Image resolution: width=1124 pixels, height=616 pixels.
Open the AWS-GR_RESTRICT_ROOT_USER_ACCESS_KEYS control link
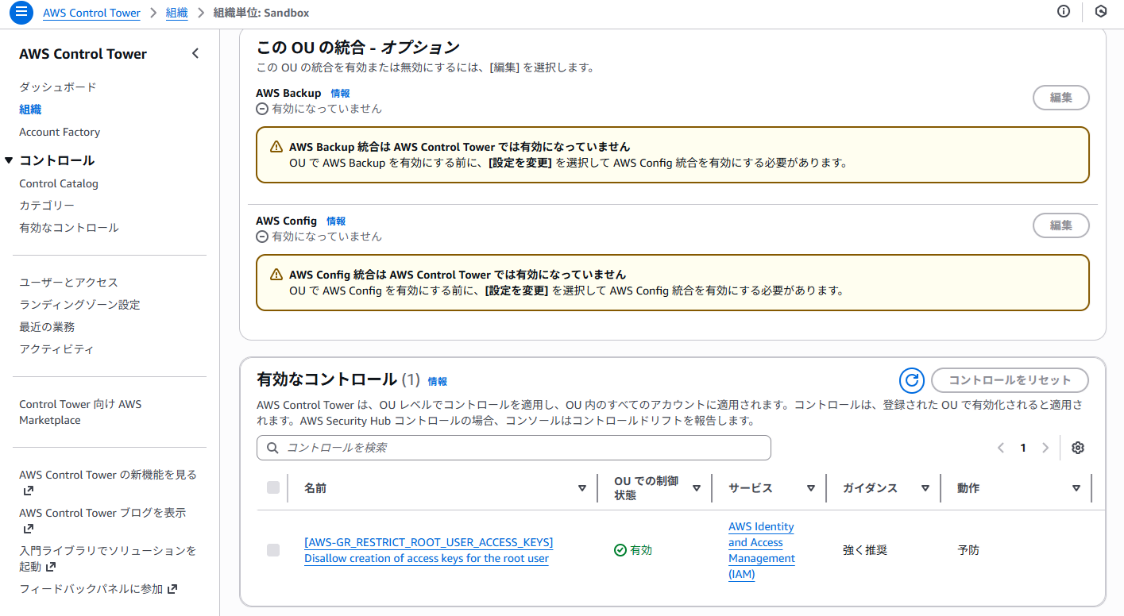tap(428, 543)
